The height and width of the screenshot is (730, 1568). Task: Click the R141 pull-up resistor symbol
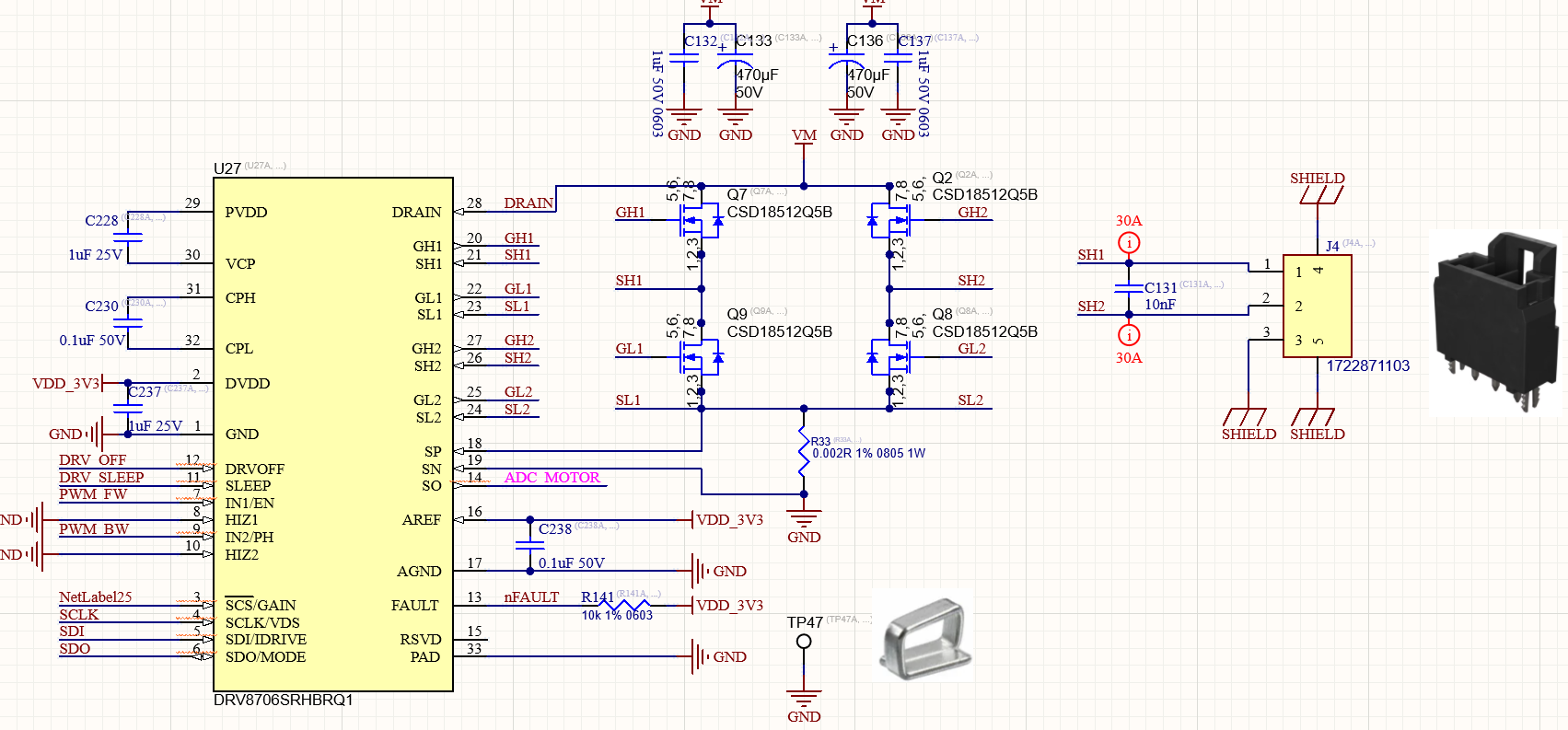click(624, 605)
